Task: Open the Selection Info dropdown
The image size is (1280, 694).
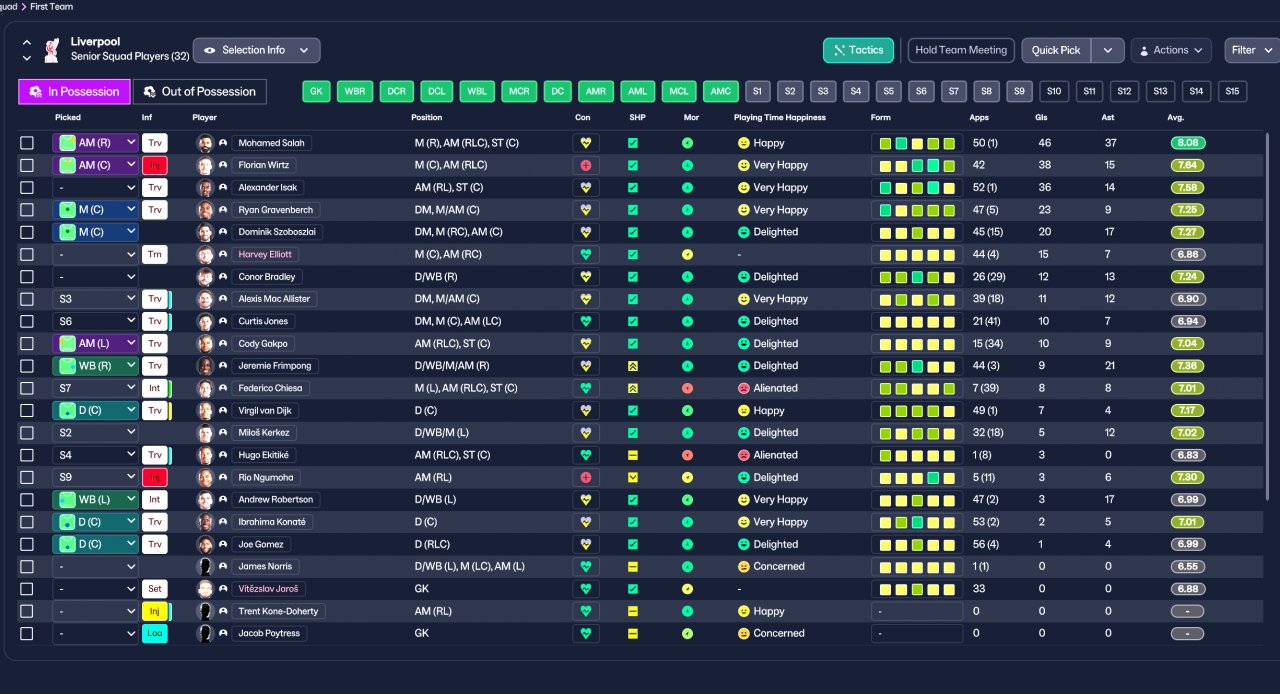Action: coord(256,50)
